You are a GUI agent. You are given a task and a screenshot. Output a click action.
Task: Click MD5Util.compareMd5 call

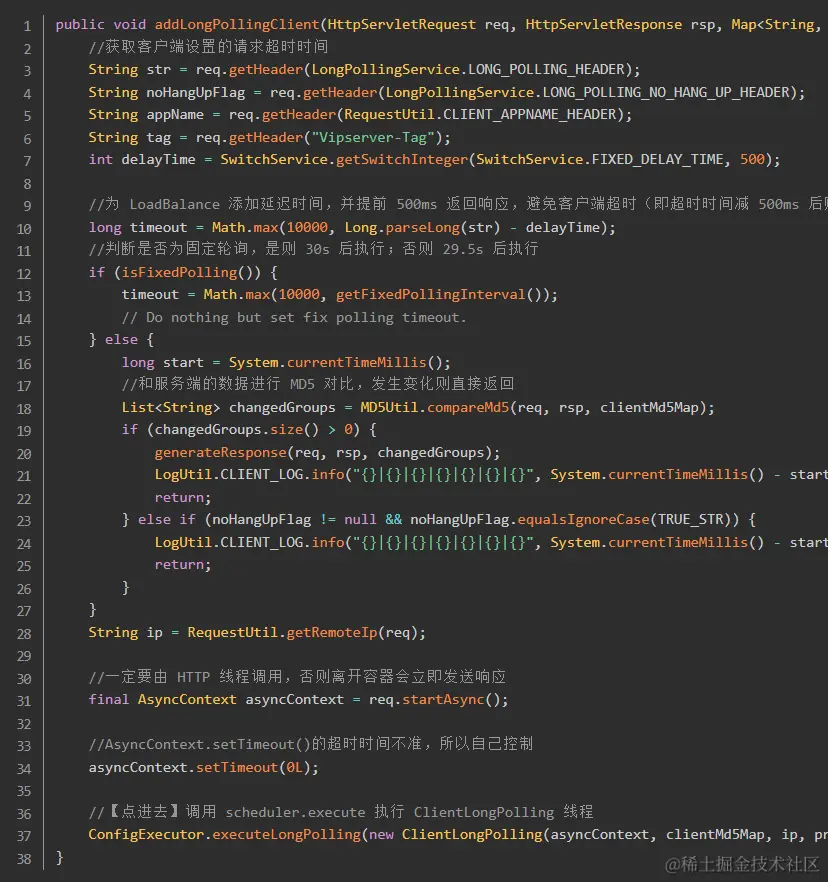434,407
